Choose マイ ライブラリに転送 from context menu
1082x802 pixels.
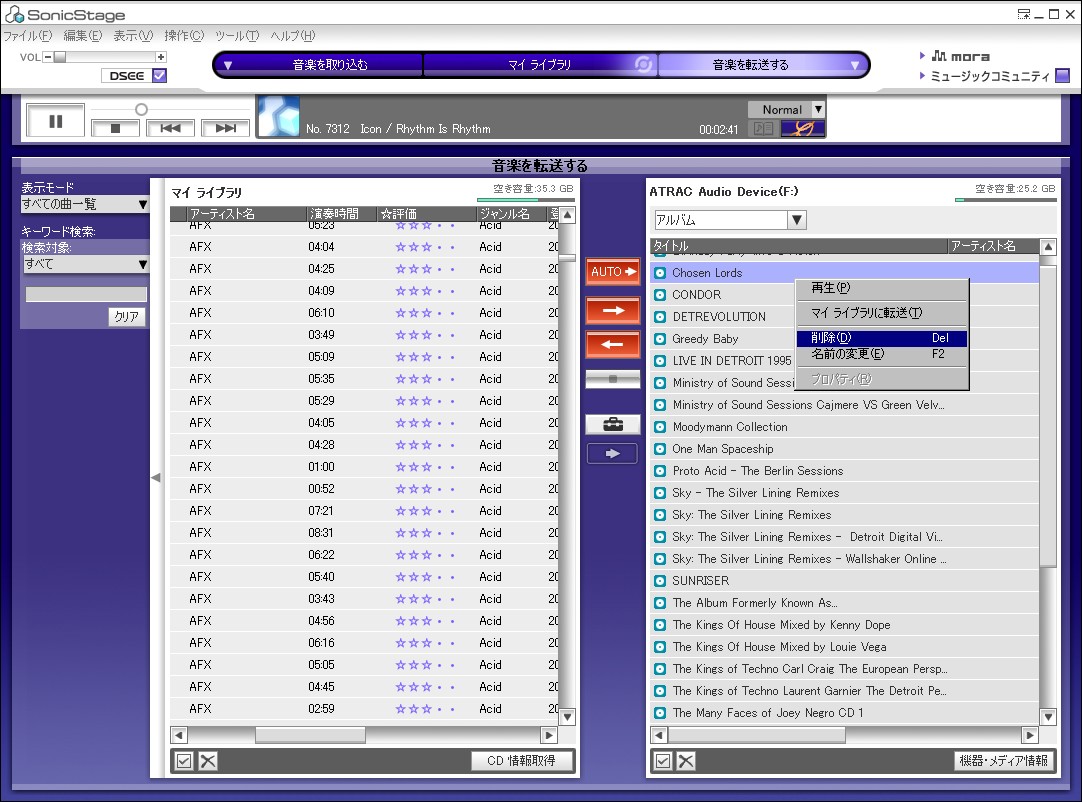pos(881,313)
